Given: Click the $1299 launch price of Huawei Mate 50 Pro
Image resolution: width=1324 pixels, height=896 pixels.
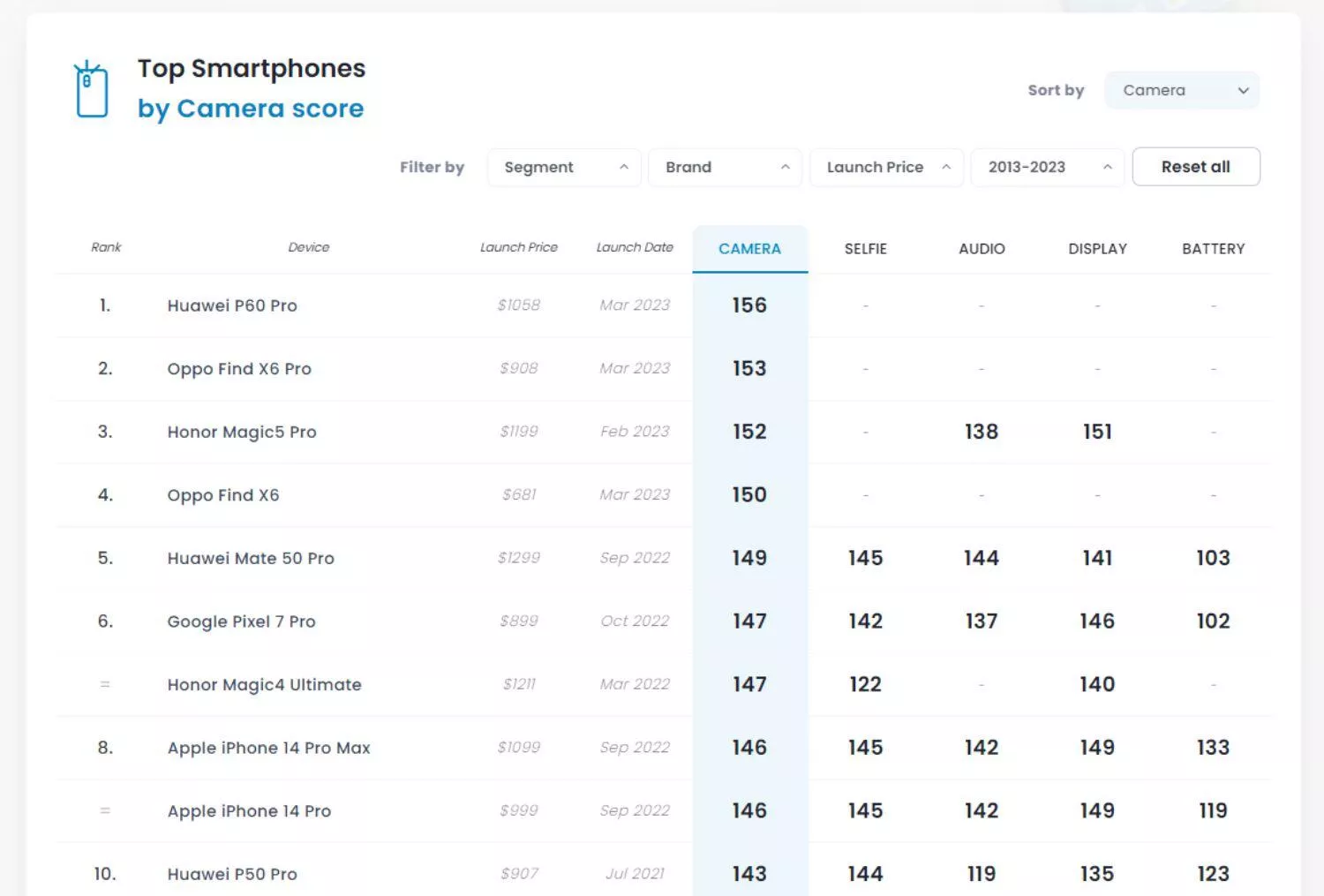Looking at the screenshot, I should coord(519,558).
